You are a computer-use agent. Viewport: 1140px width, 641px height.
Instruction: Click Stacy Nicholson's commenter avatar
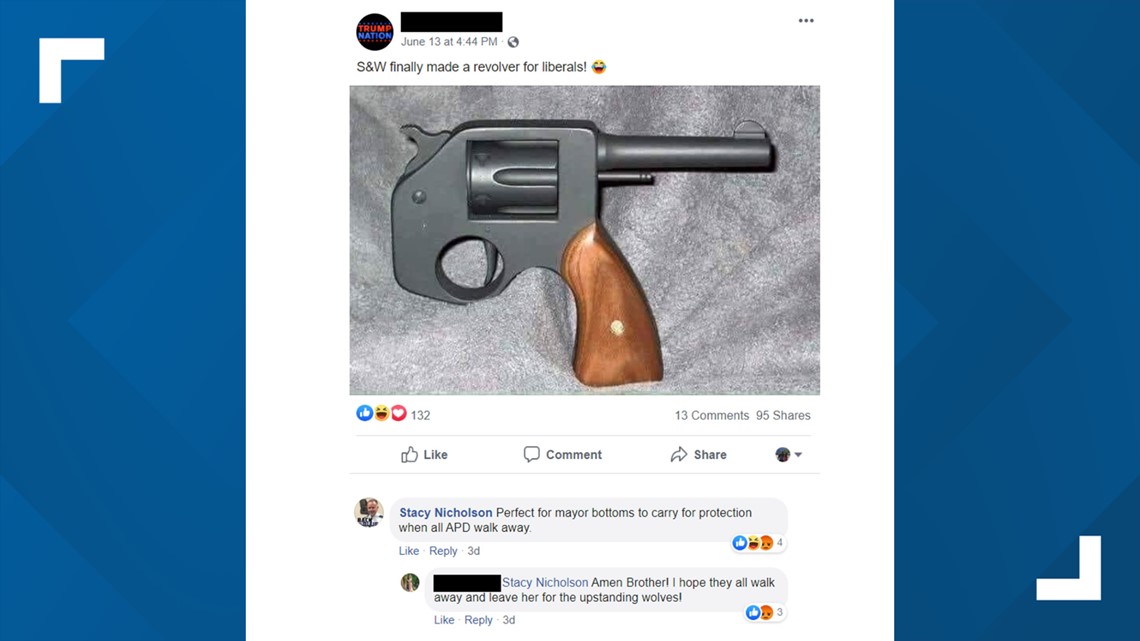(369, 512)
